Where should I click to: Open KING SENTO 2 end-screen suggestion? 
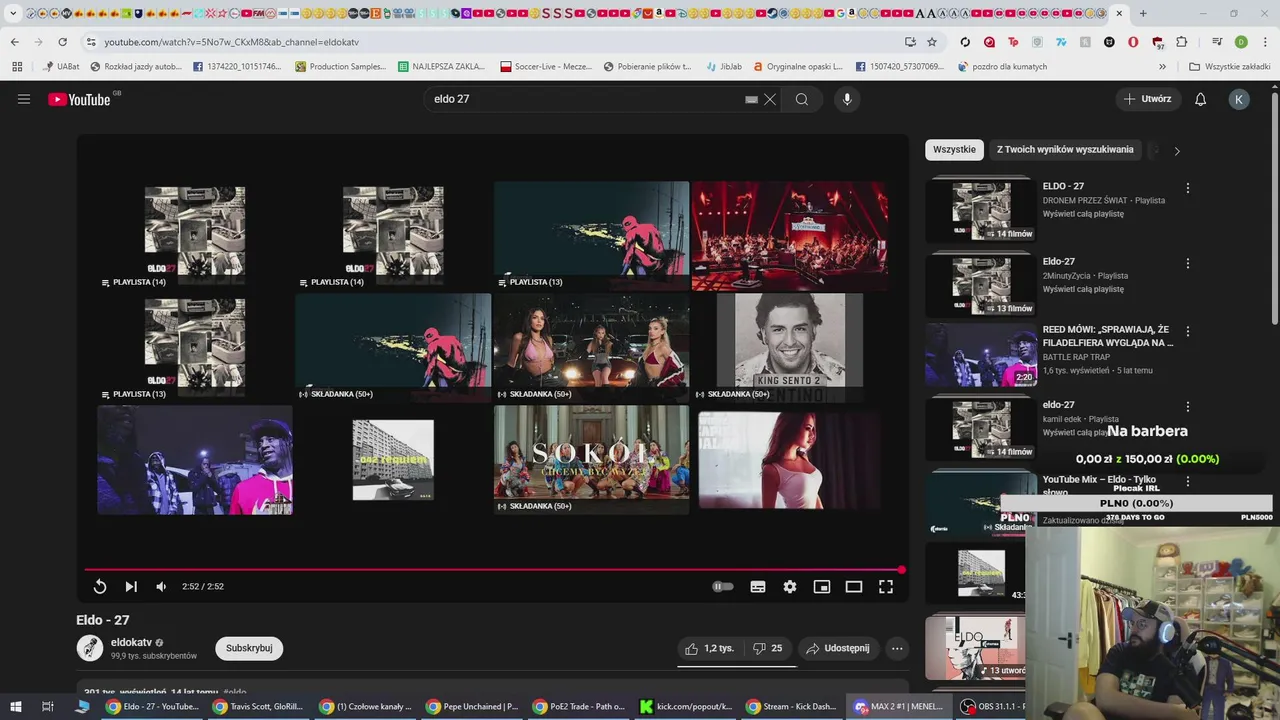click(x=789, y=346)
